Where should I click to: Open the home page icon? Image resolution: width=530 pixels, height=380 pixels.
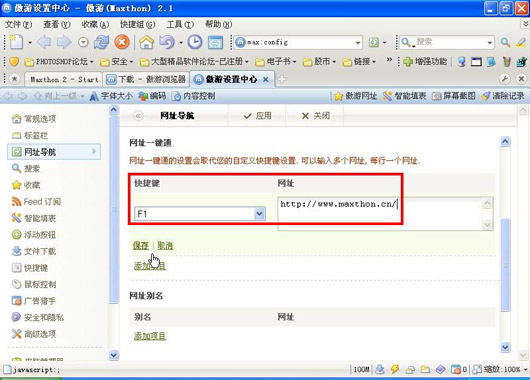pyautogui.click(x=146, y=42)
